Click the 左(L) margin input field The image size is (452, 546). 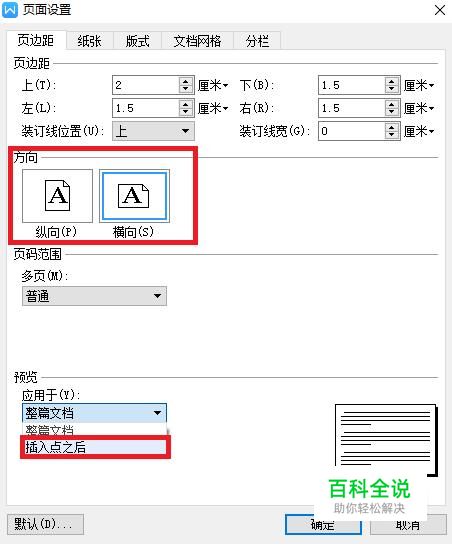click(146, 108)
